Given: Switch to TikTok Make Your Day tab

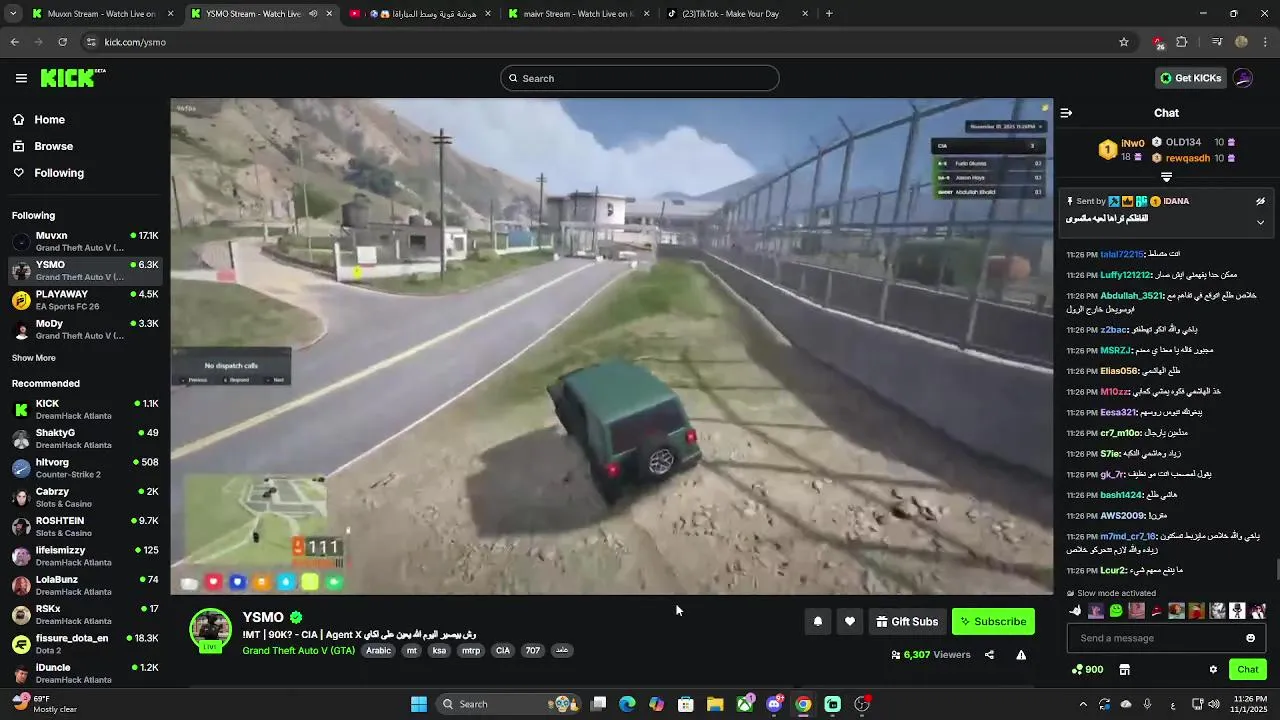Looking at the screenshot, I should [x=737, y=14].
